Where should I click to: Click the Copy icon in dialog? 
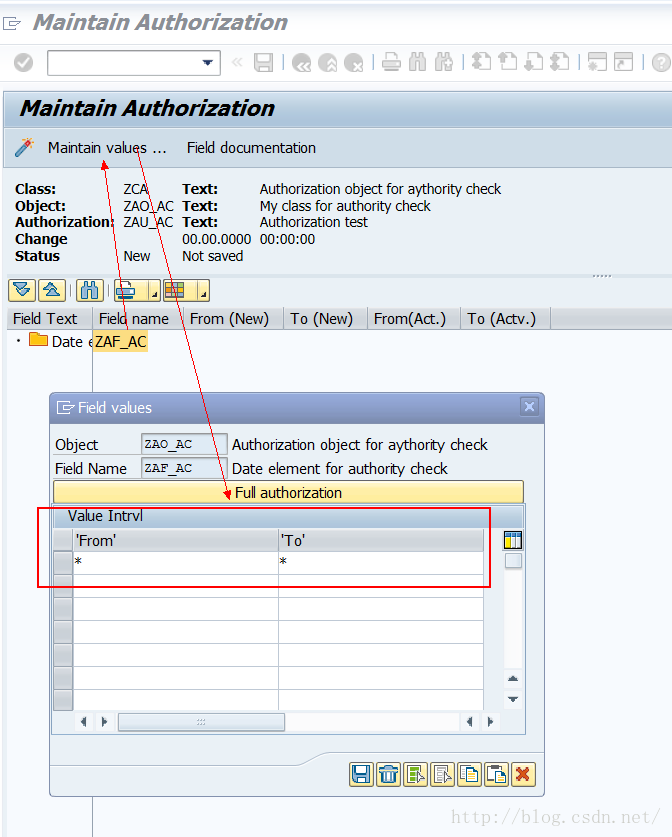[x=469, y=774]
